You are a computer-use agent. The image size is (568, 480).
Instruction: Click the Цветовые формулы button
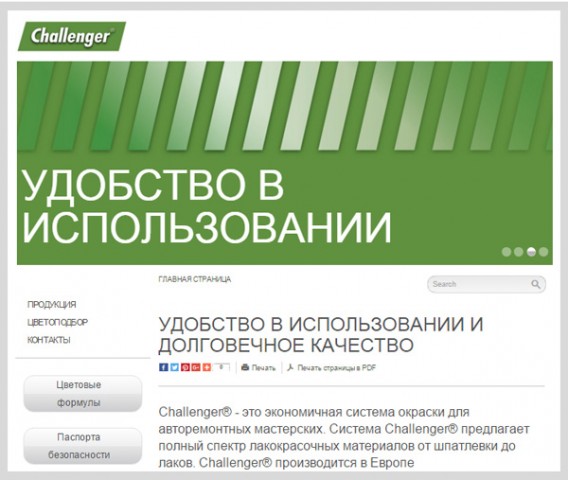83,393
